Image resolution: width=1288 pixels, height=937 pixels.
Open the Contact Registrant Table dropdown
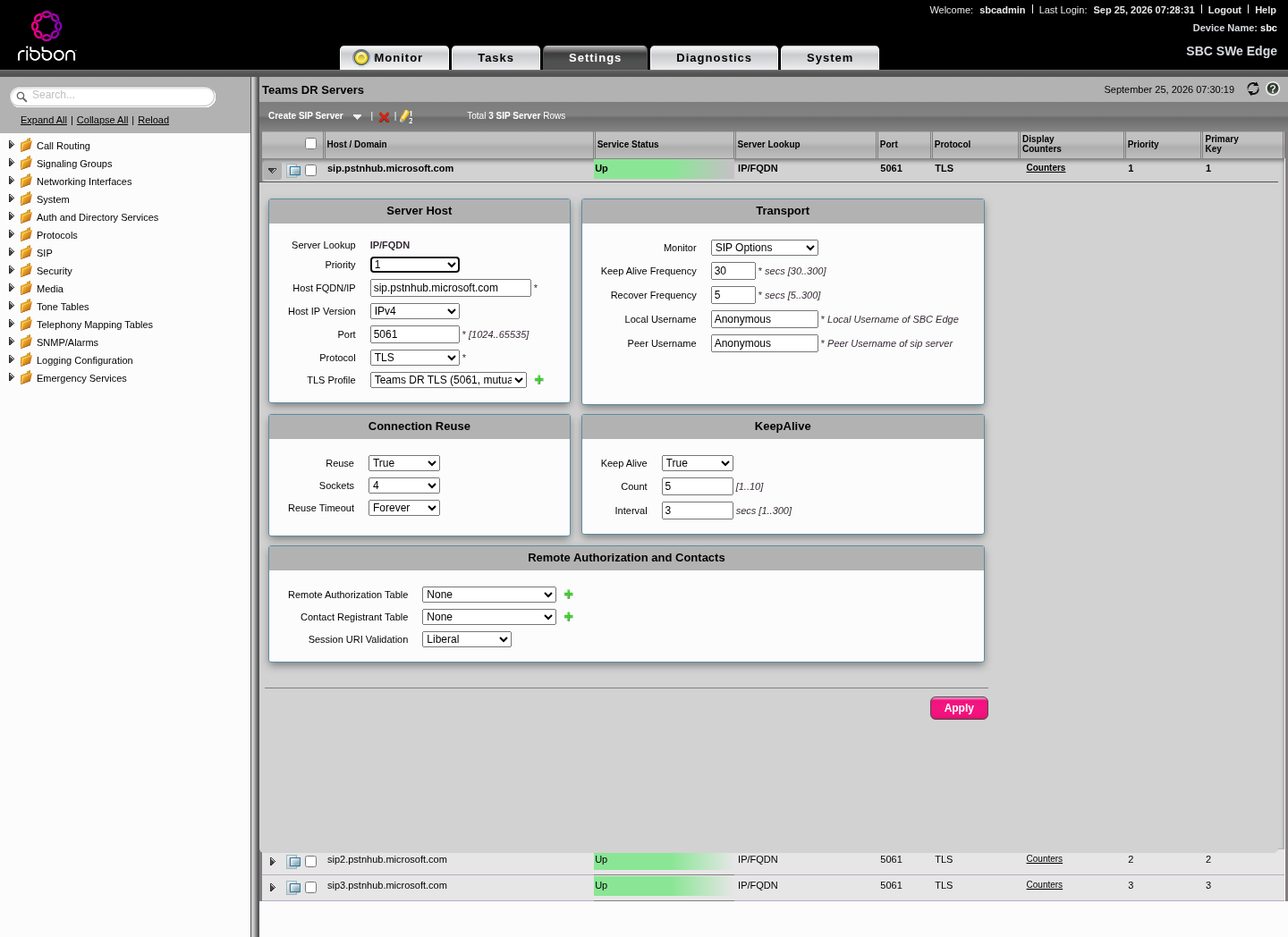point(489,617)
